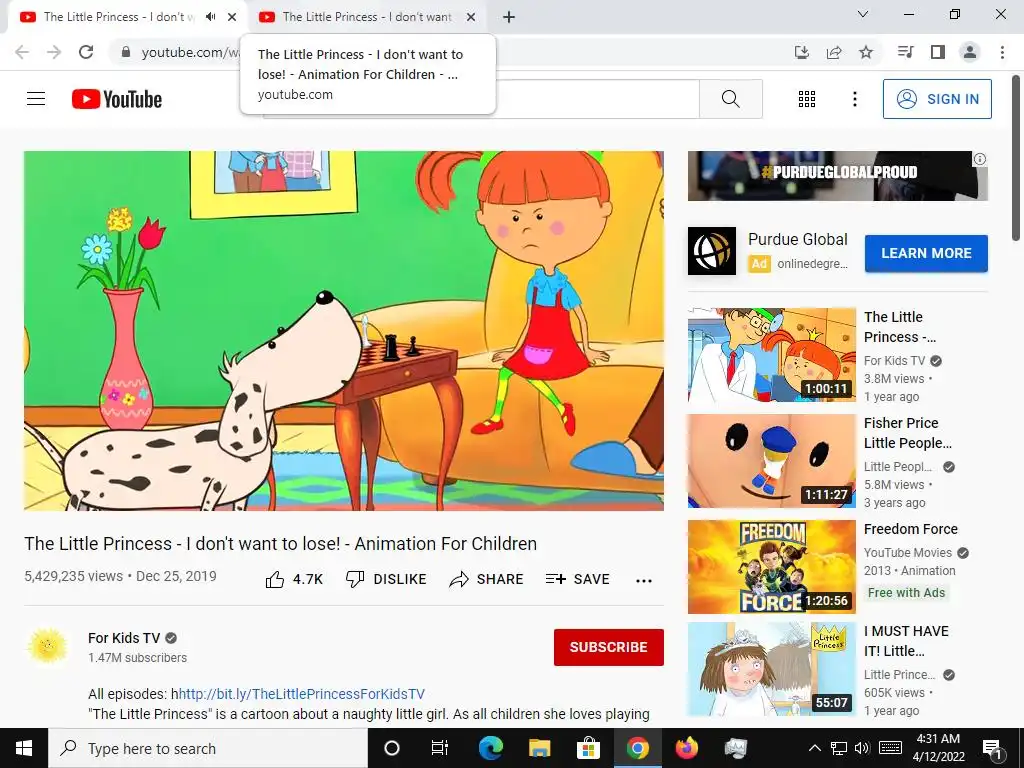Click the SIGN IN button
The image size is (1024, 768).
pyautogui.click(x=936, y=99)
